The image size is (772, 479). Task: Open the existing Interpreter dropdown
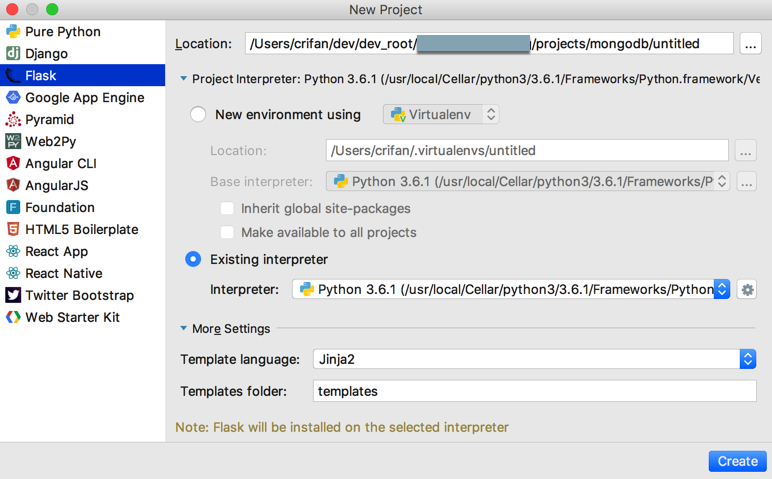tap(511, 289)
